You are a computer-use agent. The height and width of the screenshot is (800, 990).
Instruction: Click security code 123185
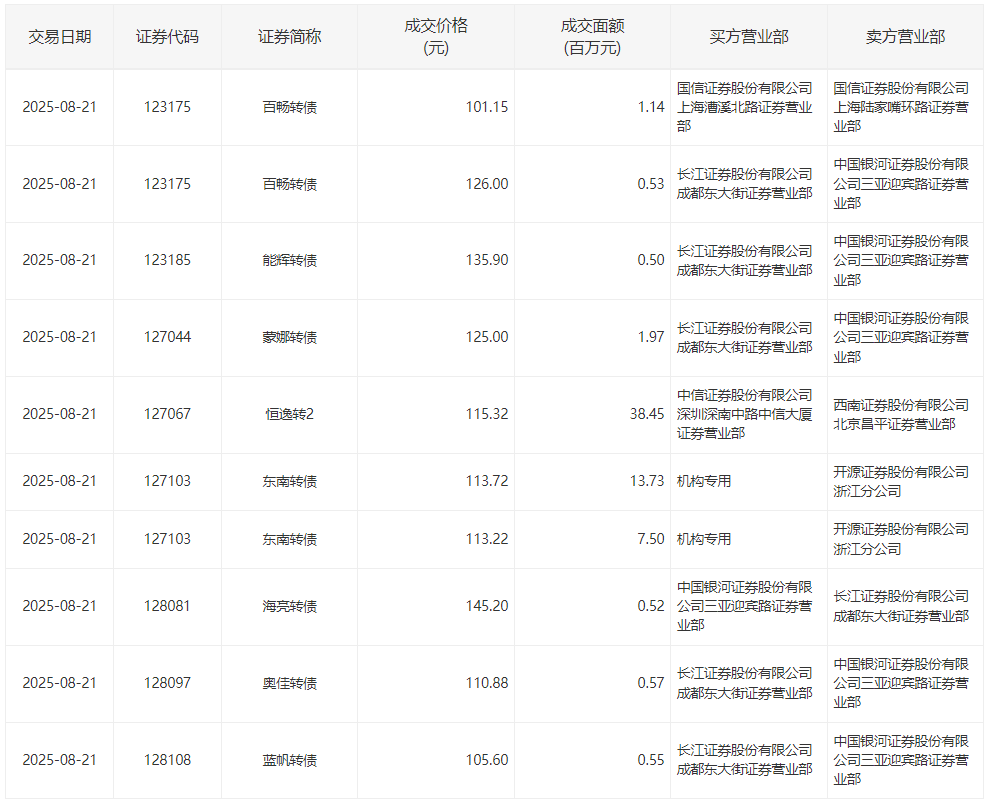click(x=167, y=261)
